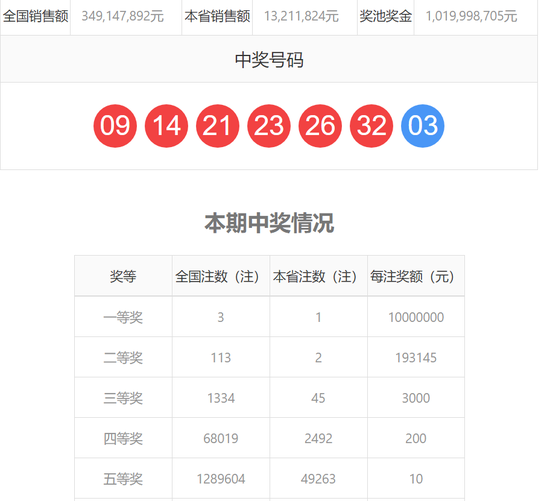Click the prize amount 3000

point(416,398)
